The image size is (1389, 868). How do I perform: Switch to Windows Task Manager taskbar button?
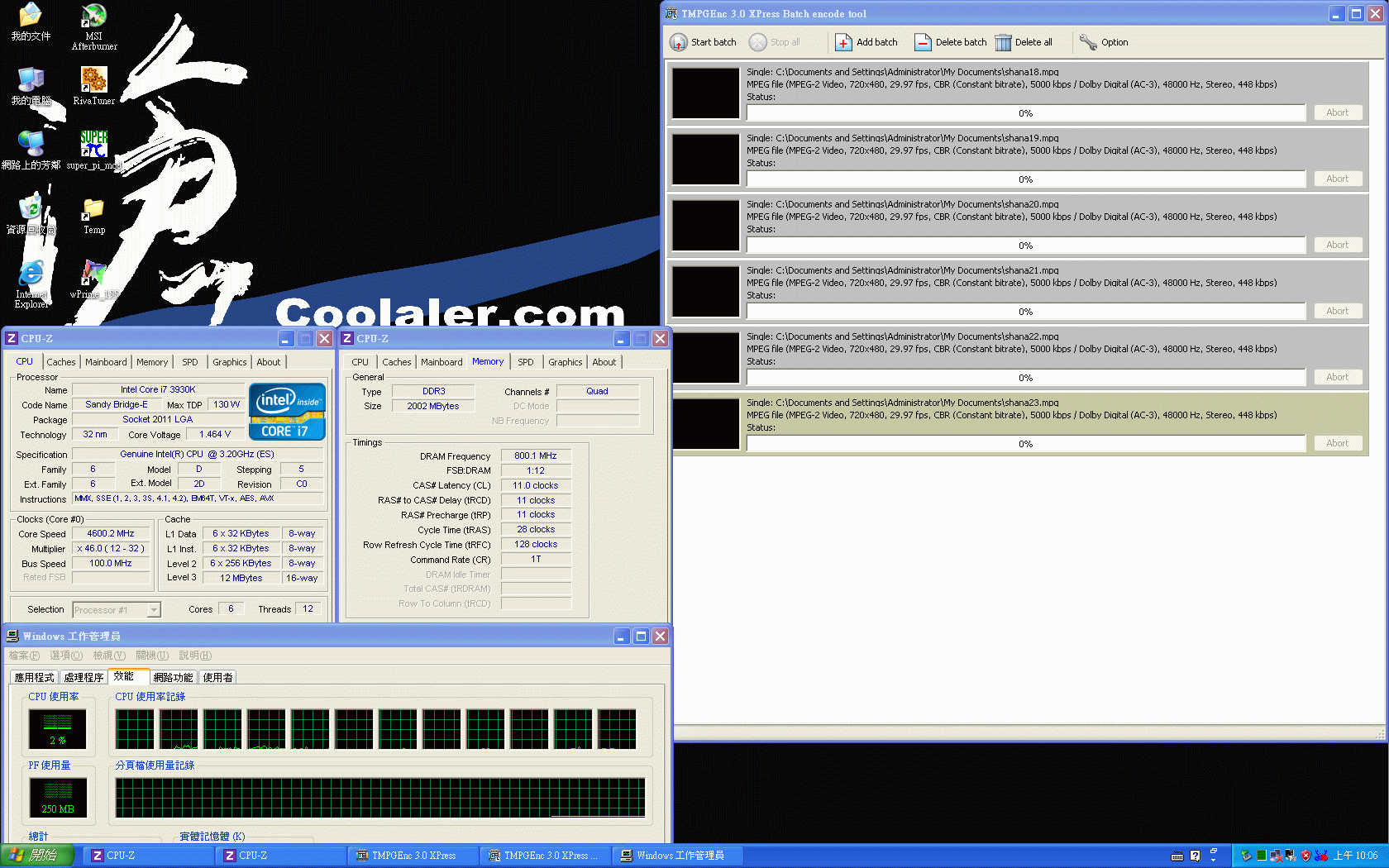click(x=678, y=856)
